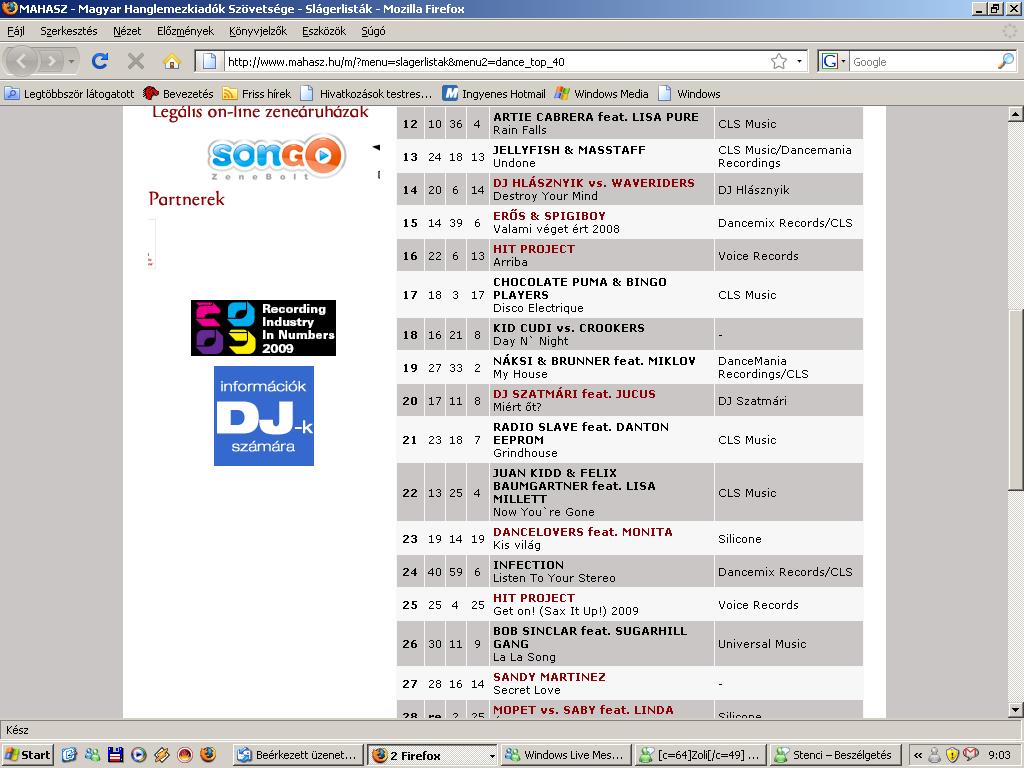This screenshot has height=768, width=1024.
Task: Open the address bar URL history dropdown
Action: tap(799, 61)
